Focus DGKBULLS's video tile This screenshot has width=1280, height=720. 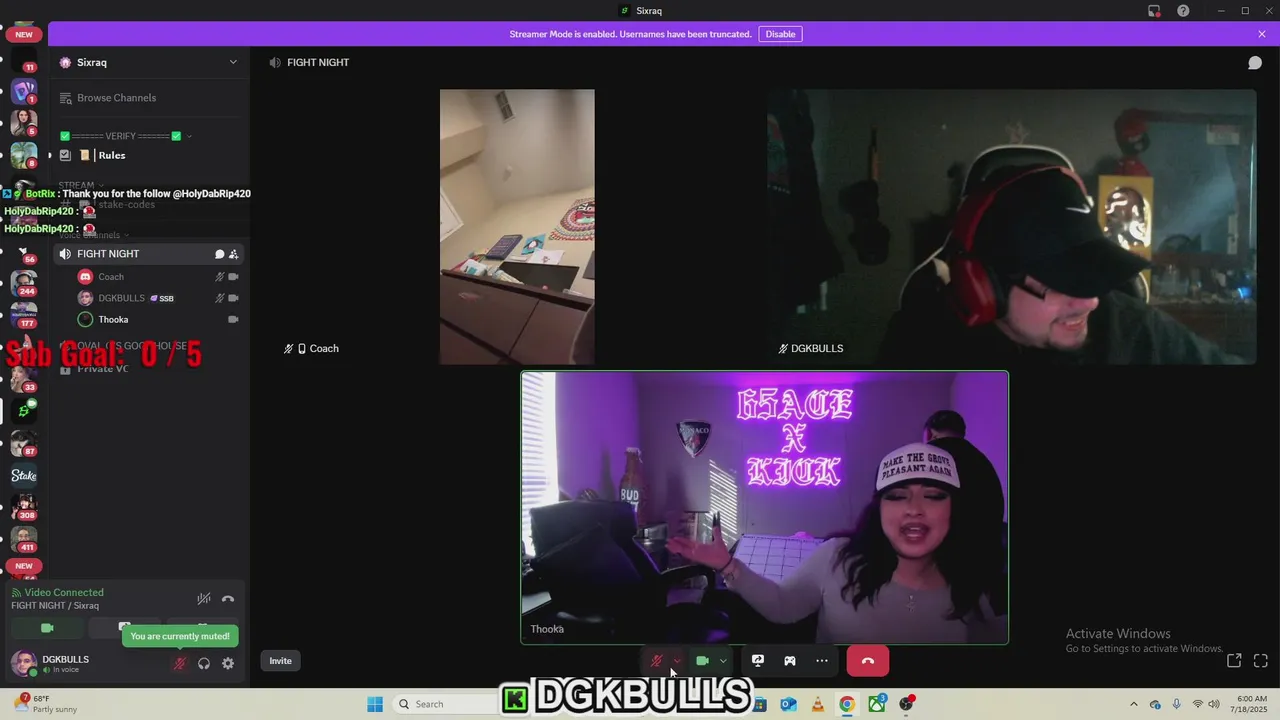tap(1012, 227)
